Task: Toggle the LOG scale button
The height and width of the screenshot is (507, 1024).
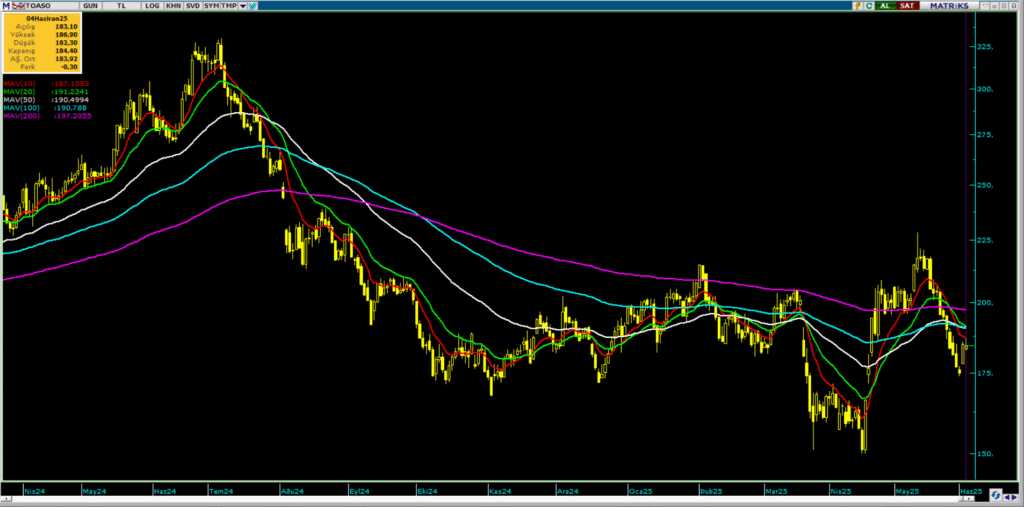Action: (152, 6)
